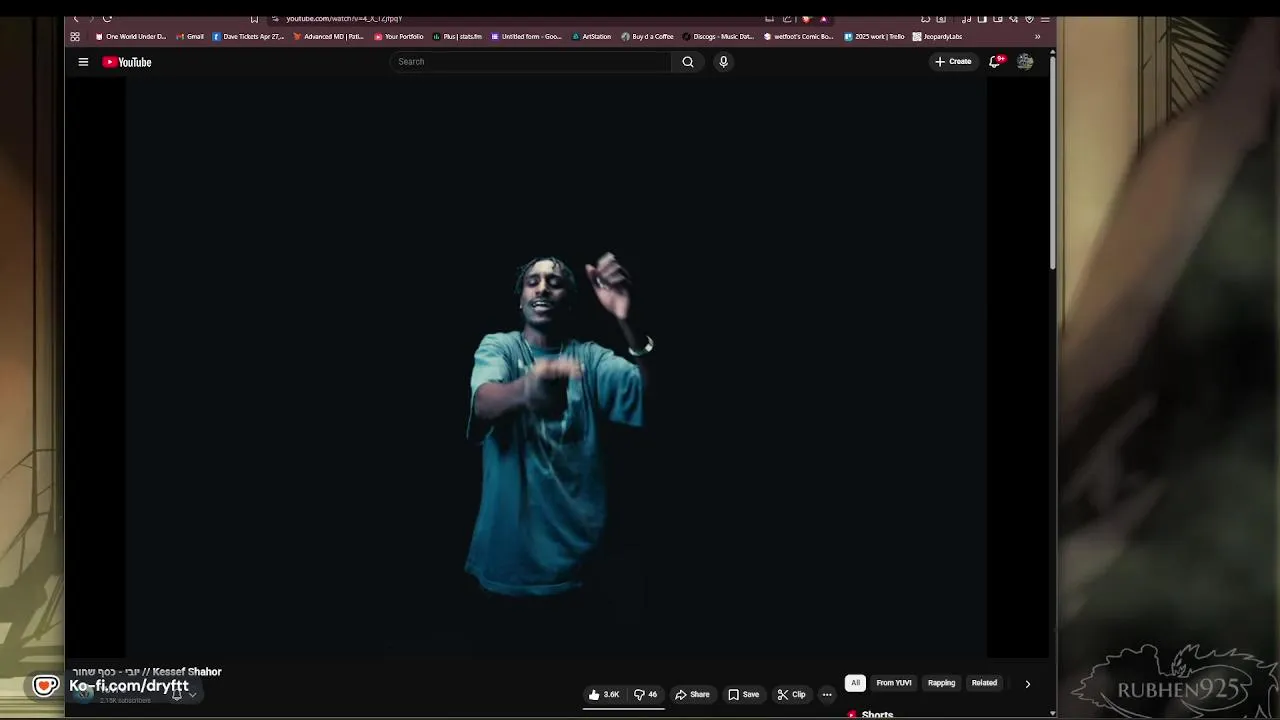Dislike the video with the thumbs down (46)
The image size is (1280, 720).
(646, 694)
